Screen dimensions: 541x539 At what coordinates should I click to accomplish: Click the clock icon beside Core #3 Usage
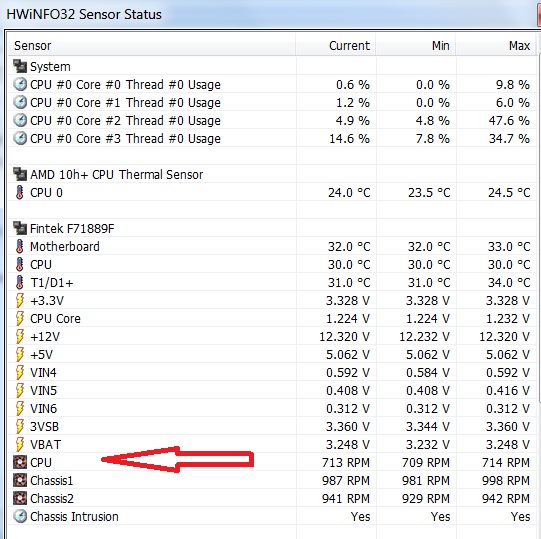20,138
